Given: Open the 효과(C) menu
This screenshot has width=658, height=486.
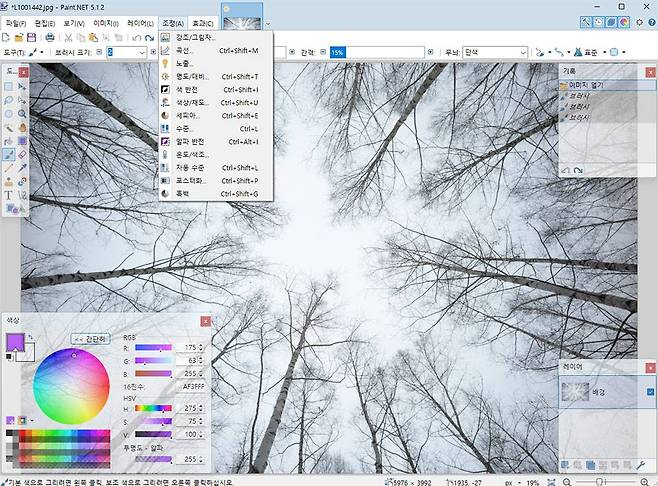Looking at the screenshot, I should coord(203,24).
